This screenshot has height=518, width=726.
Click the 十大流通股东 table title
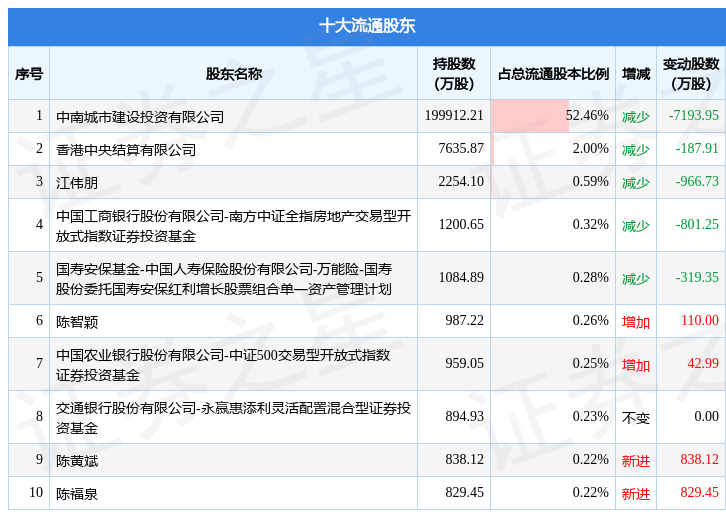367,26
